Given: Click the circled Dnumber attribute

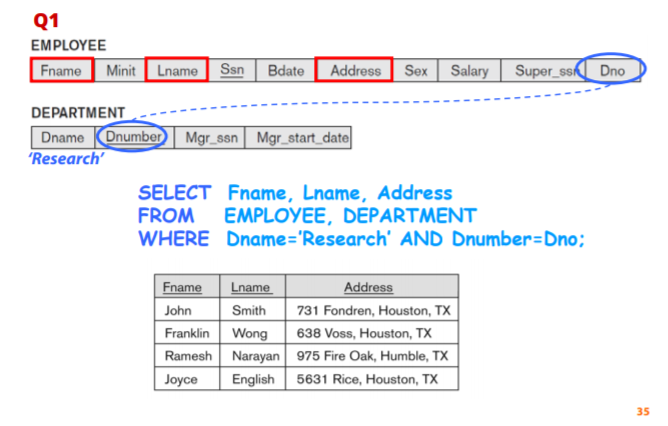Looking at the screenshot, I should (132, 136).
